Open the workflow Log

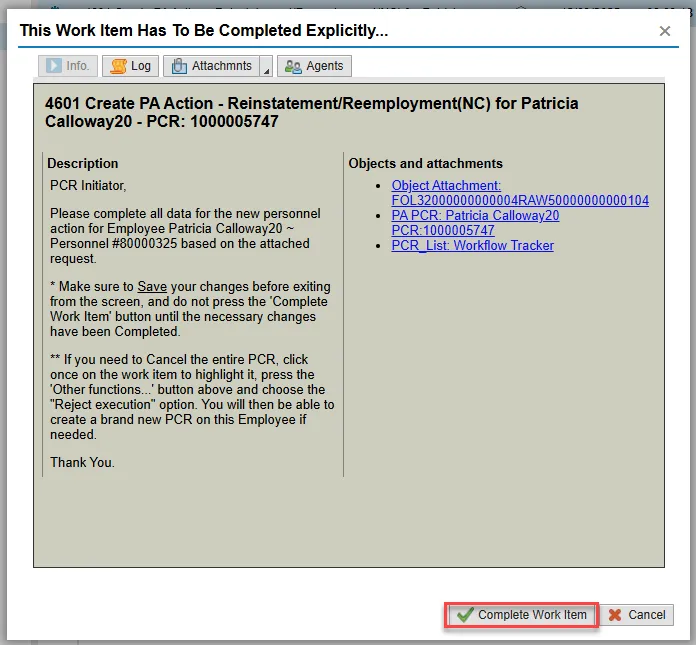130,66
